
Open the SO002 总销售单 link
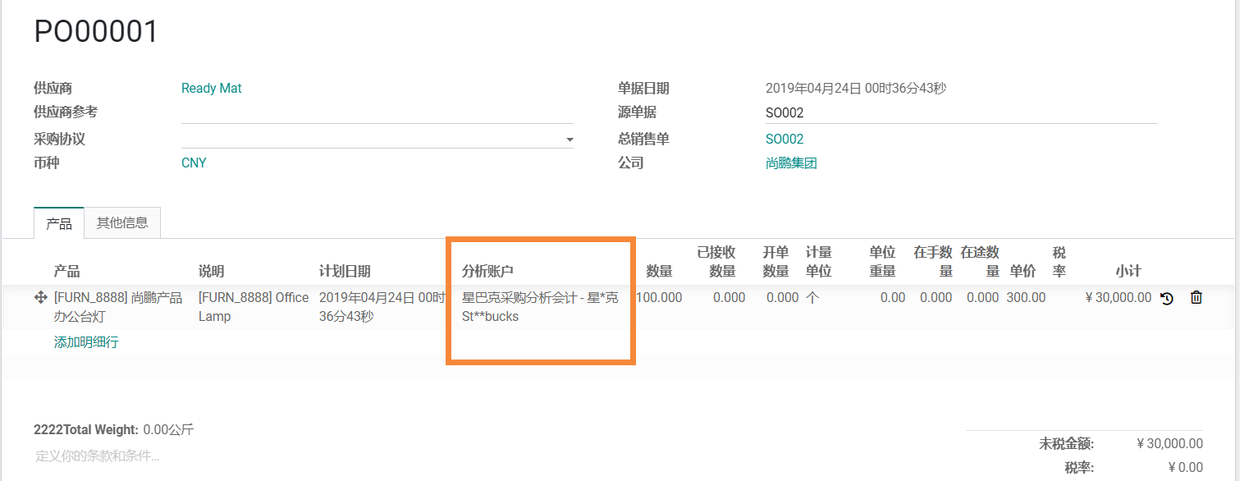click(784, 139)
